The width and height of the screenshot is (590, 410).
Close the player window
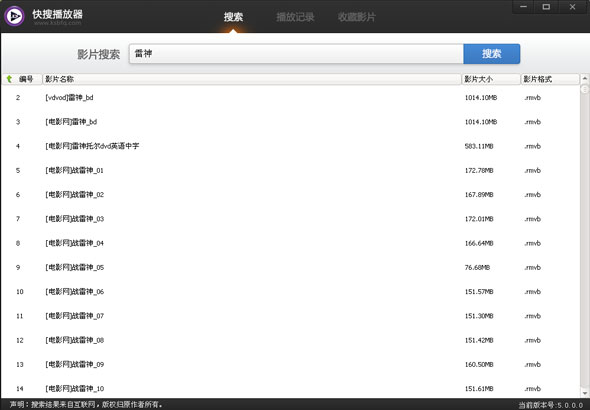coord(572,7)
